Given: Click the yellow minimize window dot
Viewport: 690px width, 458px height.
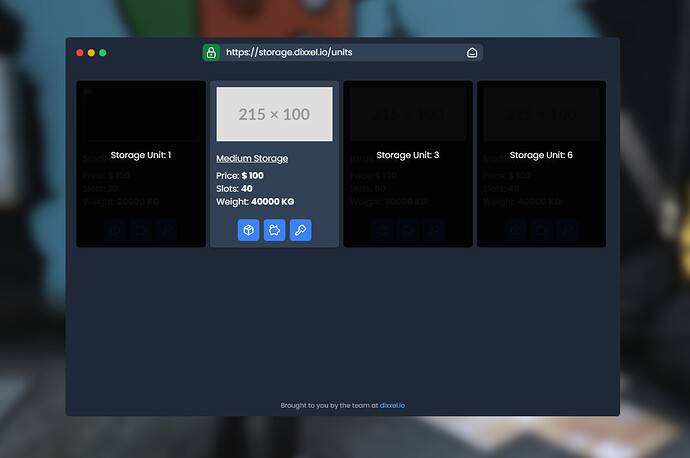Looking at the screenshot, I should pos(91,53).
